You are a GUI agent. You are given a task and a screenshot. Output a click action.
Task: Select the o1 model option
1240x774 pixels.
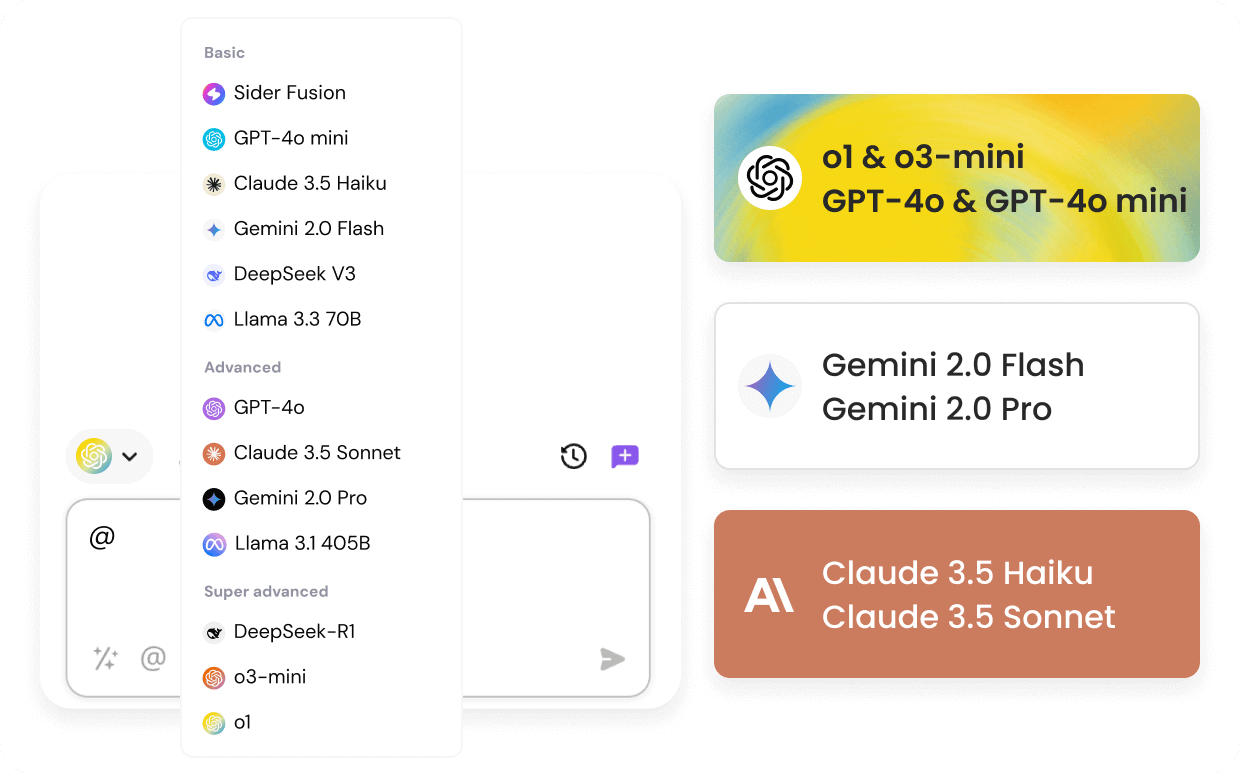point(242,722)
